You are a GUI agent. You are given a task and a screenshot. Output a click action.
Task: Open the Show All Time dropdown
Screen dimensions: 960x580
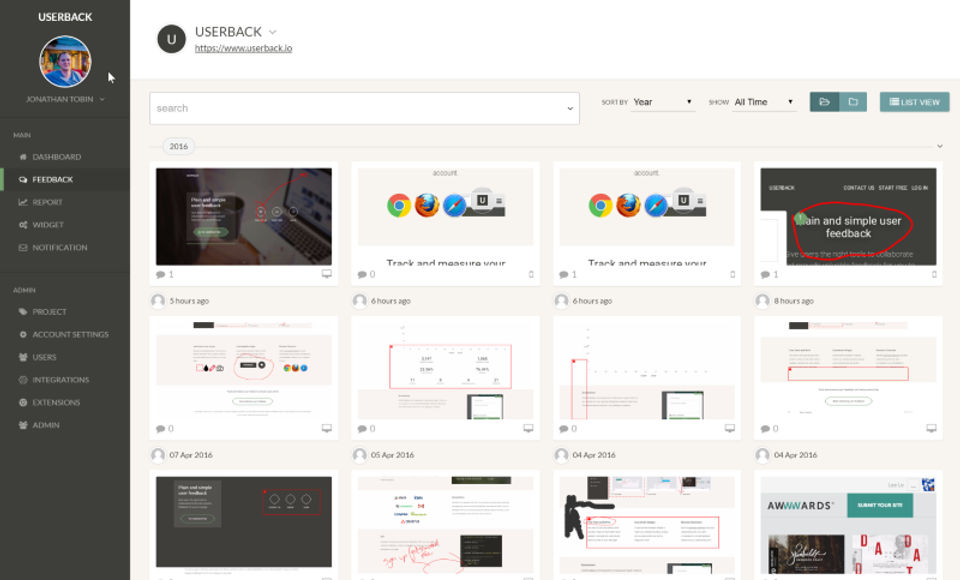point(765,102)
